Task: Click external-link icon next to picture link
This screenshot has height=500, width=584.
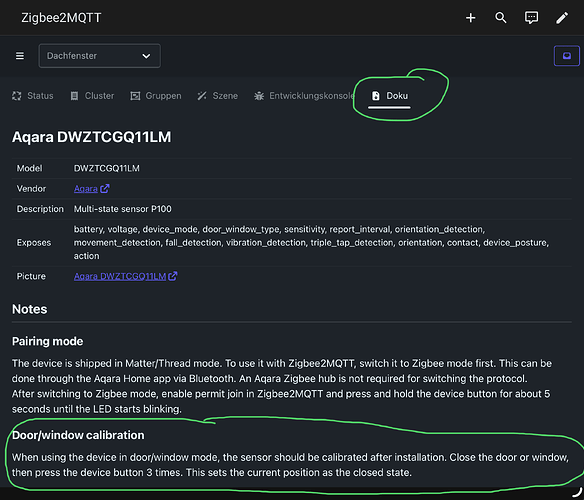Action: click(x=172, y=276)
